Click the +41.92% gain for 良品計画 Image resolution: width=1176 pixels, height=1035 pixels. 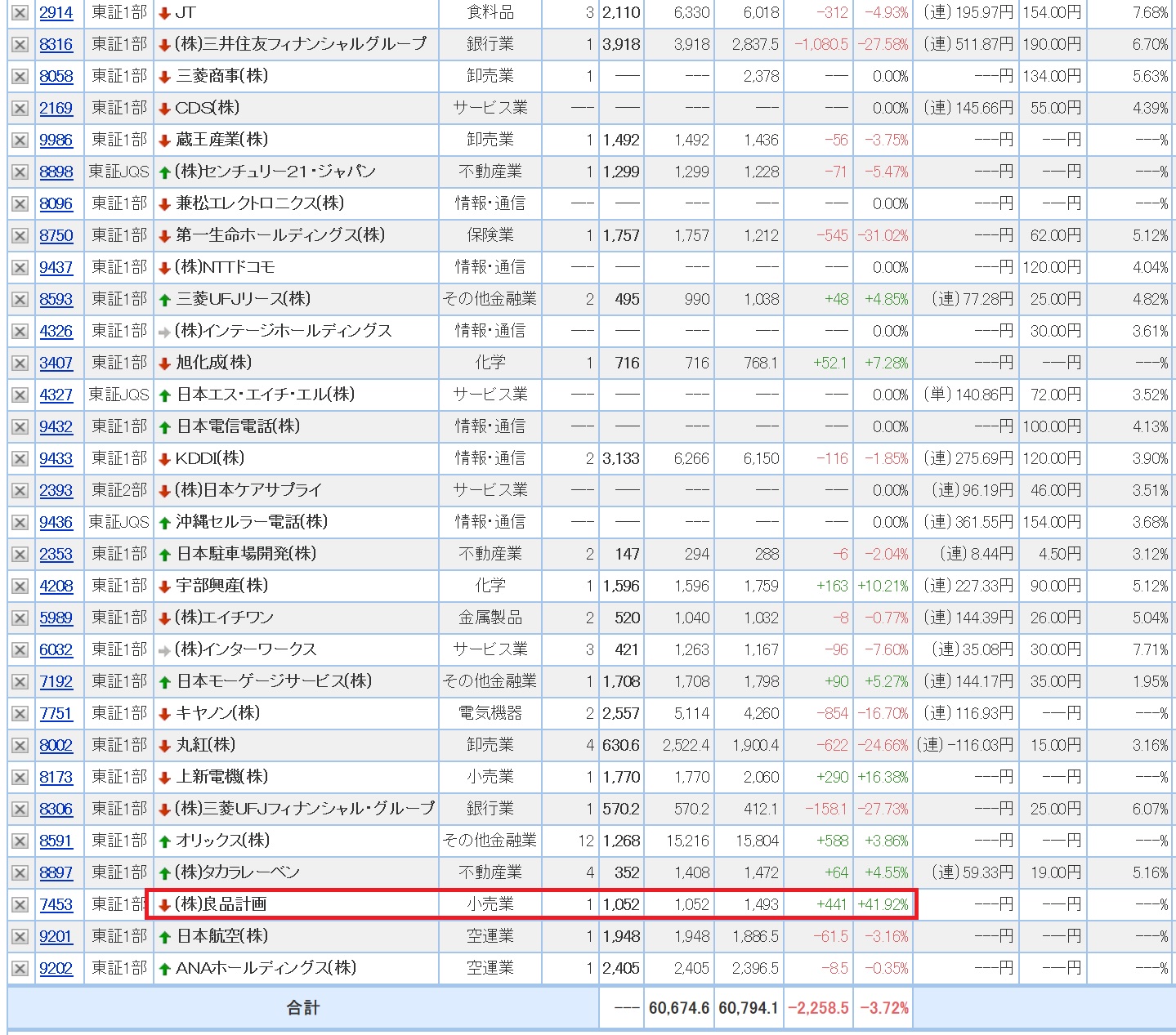[883, 905]
